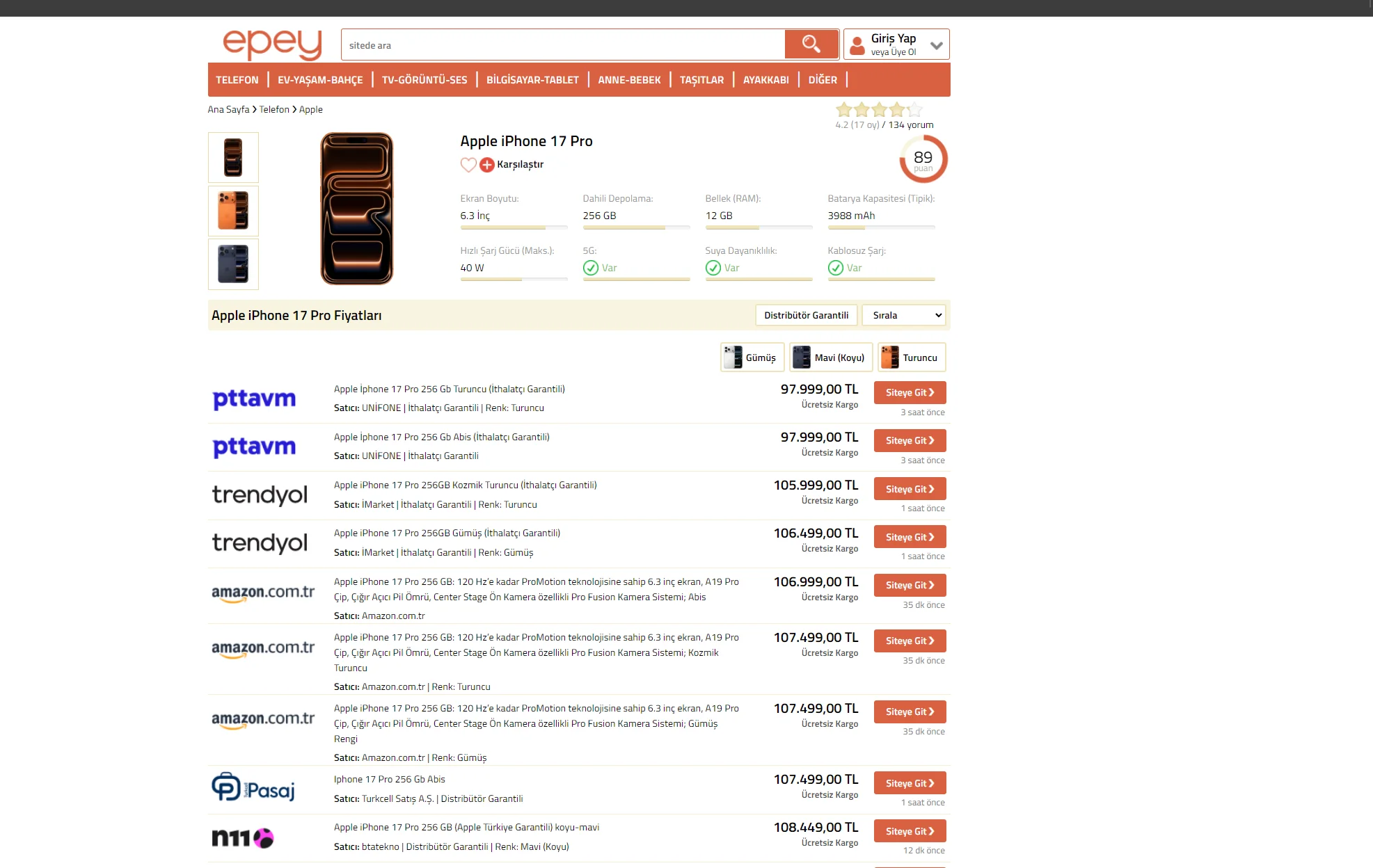Viewport: 1373px width, 868px height.
Task: Select the Mavi (Koyu) color filter
Action: 831,357
